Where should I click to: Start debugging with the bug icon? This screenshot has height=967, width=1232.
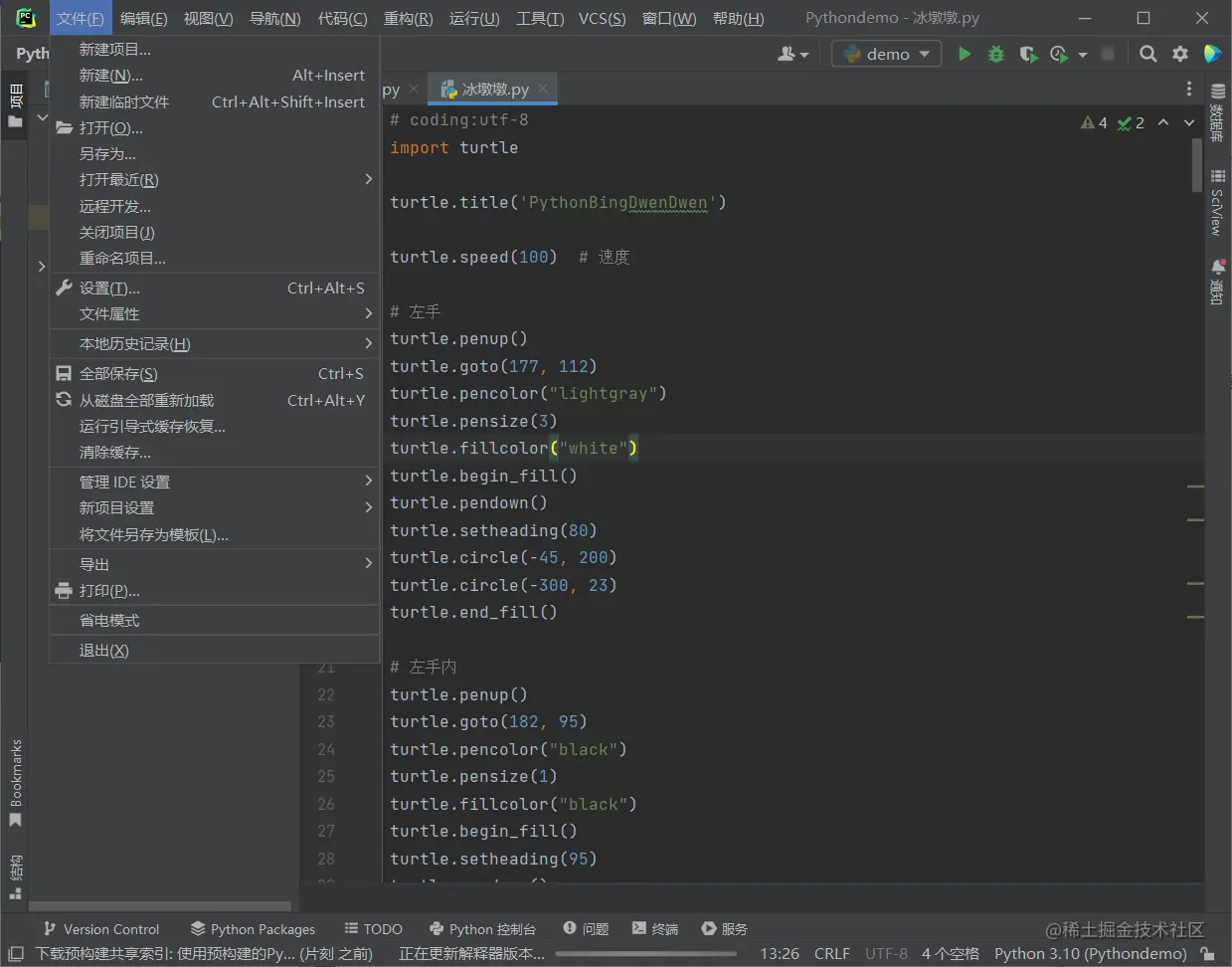point(995,54)
